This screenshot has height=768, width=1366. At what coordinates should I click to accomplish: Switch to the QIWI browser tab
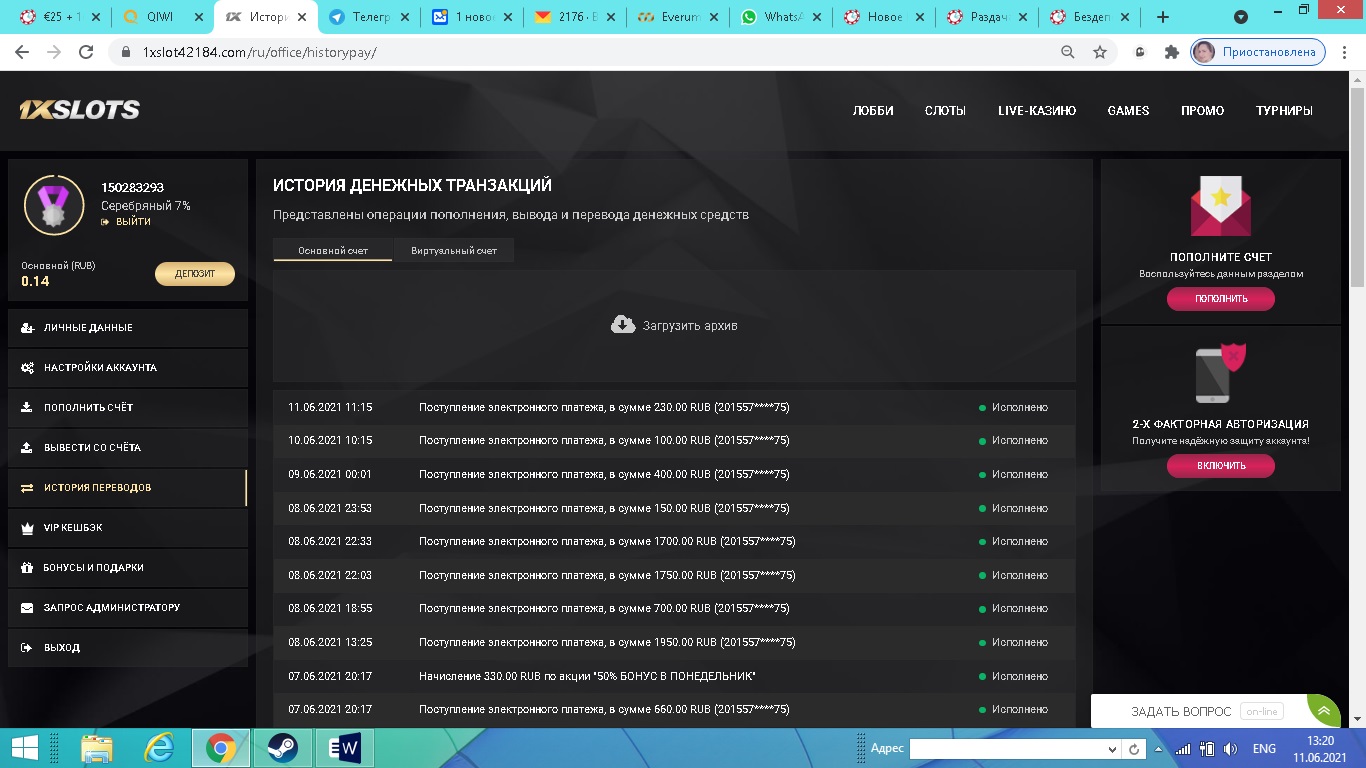click(161, 17)
